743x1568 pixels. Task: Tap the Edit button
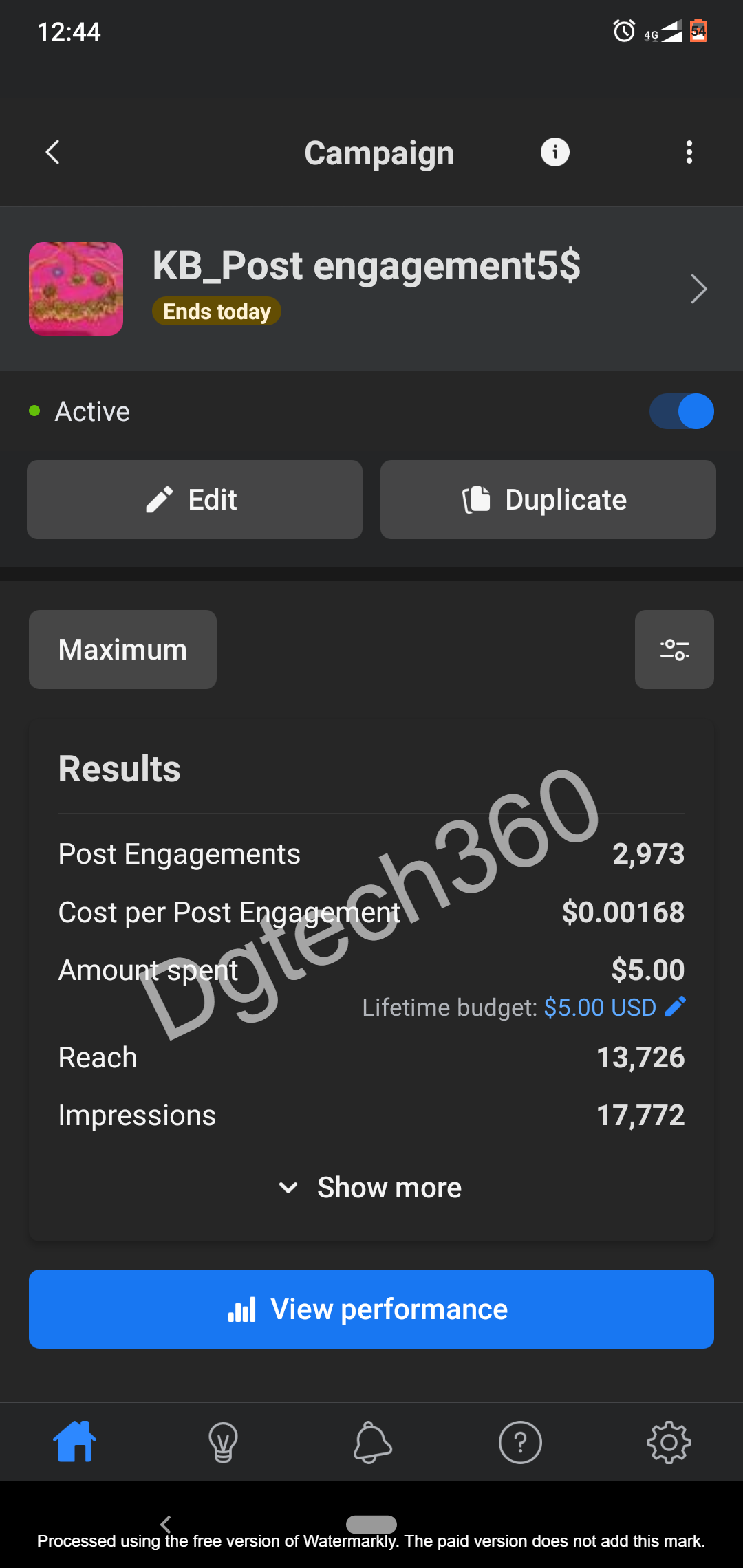click(x=195, y=499)
